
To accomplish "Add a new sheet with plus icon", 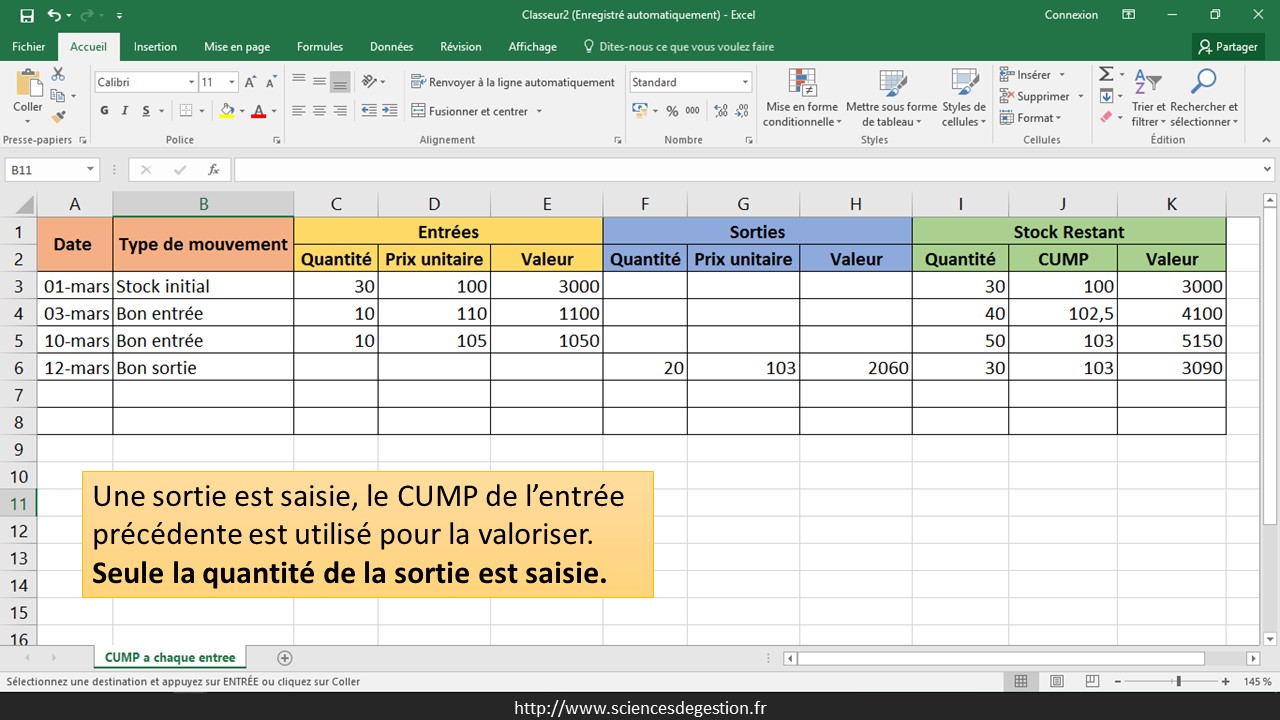I will 285,658.
